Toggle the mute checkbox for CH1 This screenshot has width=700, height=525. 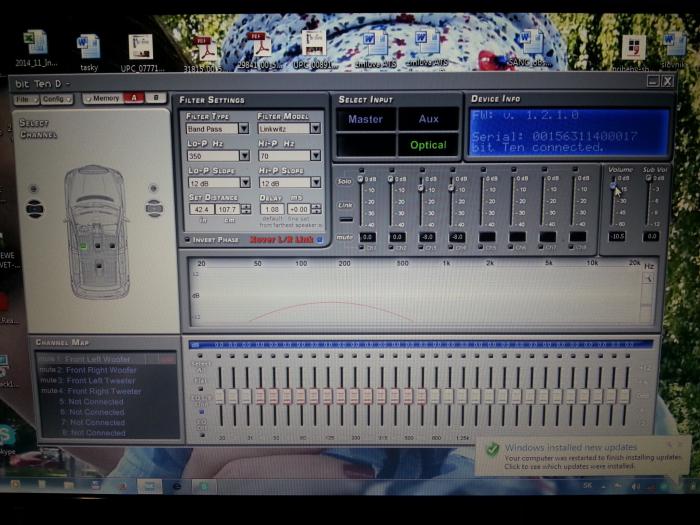tap(361, 247)
